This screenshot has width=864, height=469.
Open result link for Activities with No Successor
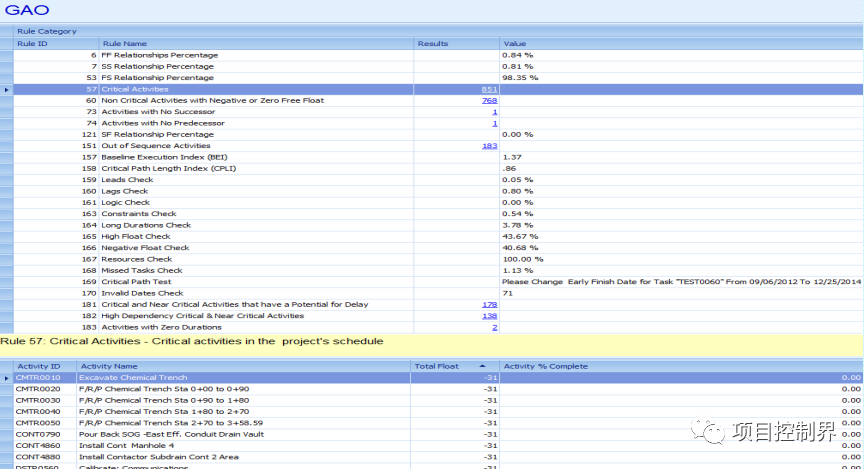(495, 112)
